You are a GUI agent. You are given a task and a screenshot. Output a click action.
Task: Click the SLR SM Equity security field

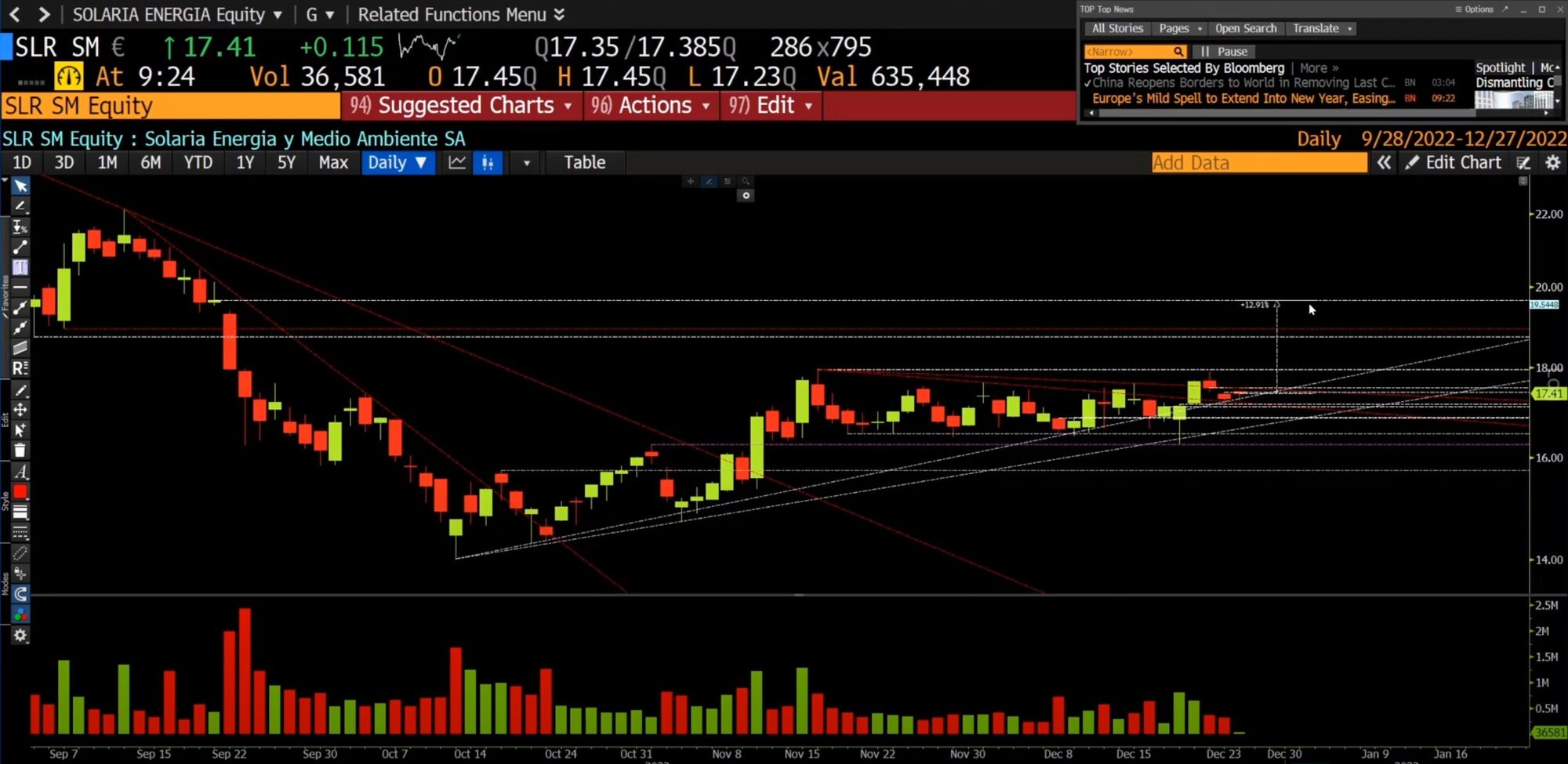(171, 106)
